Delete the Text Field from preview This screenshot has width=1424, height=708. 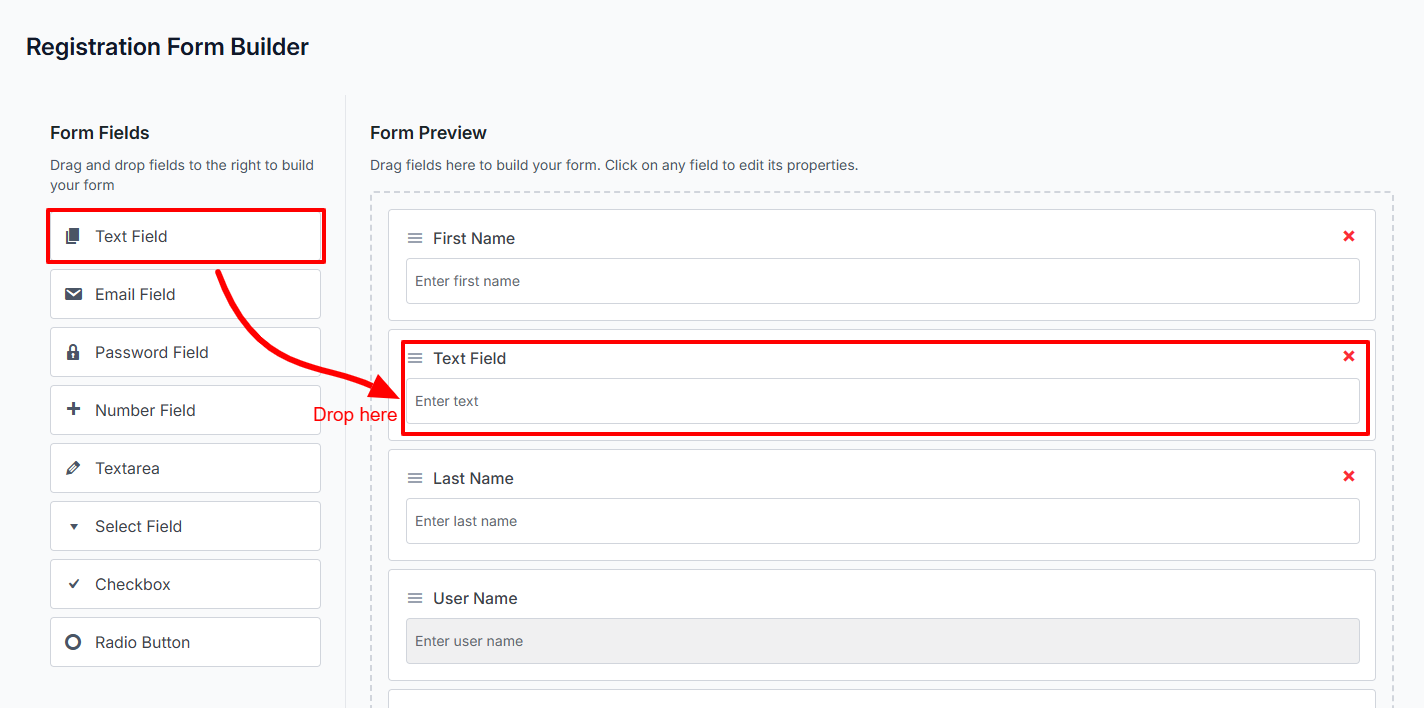1349,356
